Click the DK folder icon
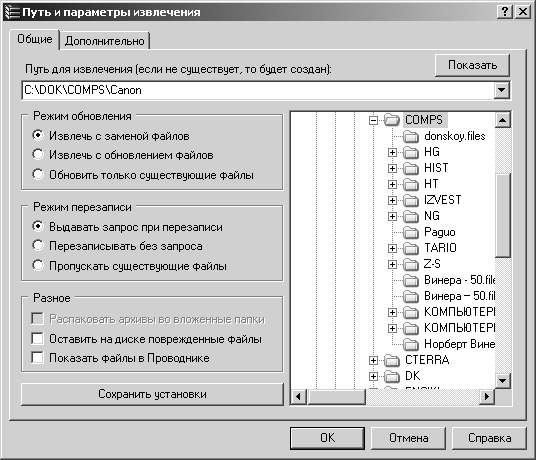536x460 pixels. click(x=392, y=376)
